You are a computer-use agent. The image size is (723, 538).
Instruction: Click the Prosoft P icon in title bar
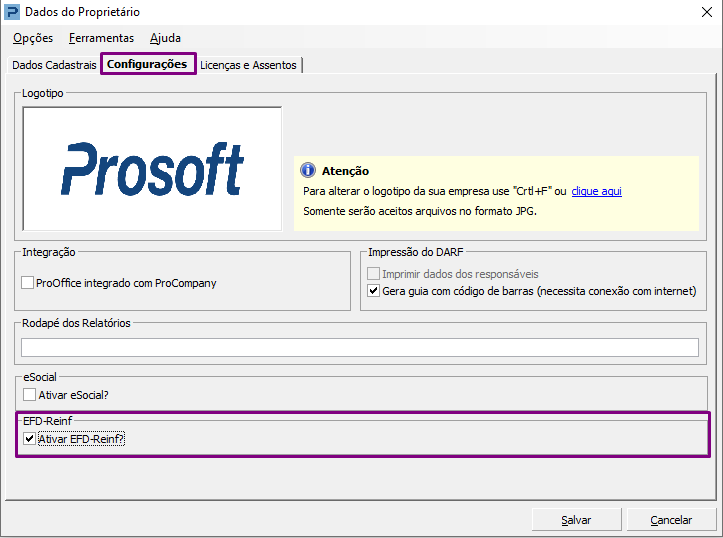click(12, 12)
